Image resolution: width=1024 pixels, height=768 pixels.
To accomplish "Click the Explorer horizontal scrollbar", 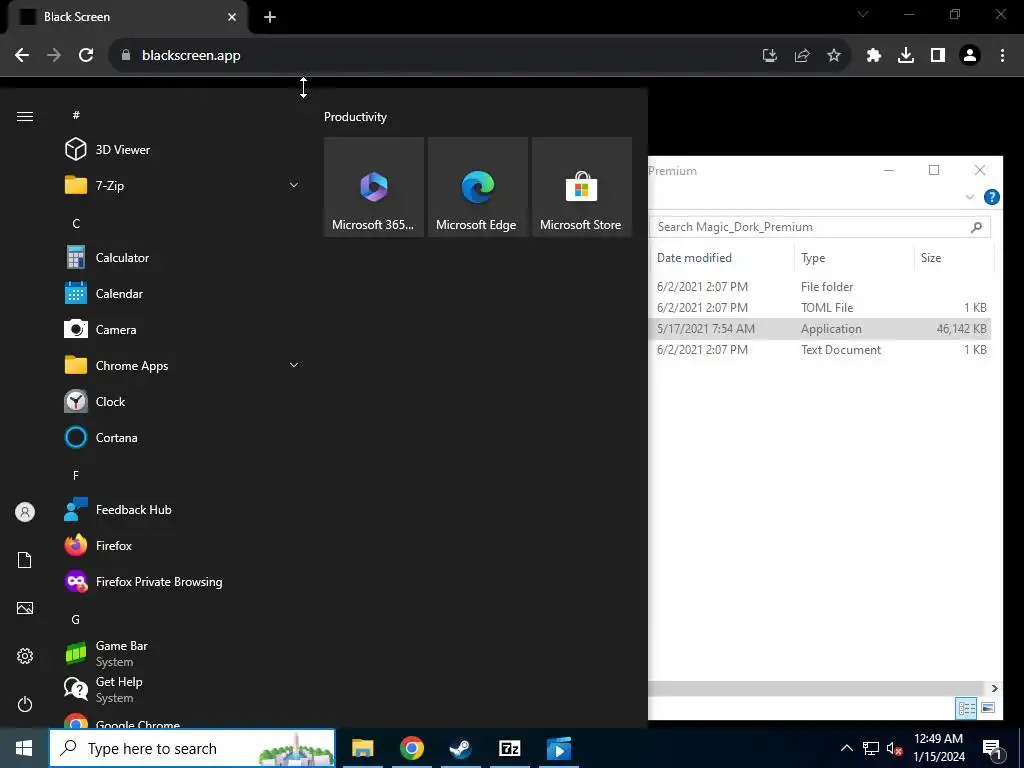I will tap(817, 688).
